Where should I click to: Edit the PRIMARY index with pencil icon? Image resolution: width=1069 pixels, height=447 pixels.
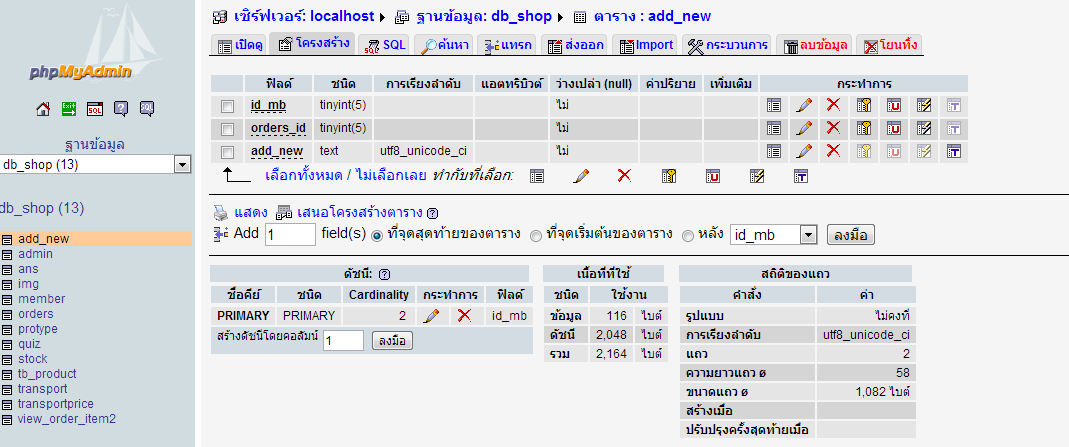coord(431,315)
